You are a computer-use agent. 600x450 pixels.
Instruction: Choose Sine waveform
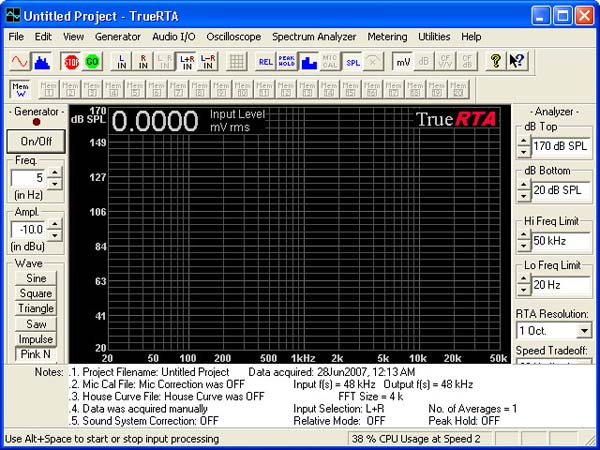click(x=36, y=278)
